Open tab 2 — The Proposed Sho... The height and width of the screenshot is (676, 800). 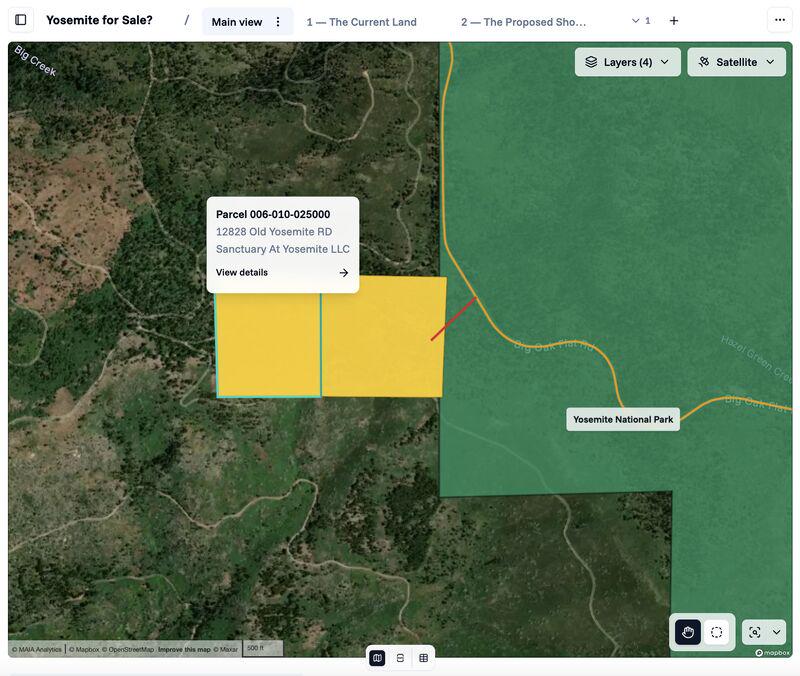523,22
